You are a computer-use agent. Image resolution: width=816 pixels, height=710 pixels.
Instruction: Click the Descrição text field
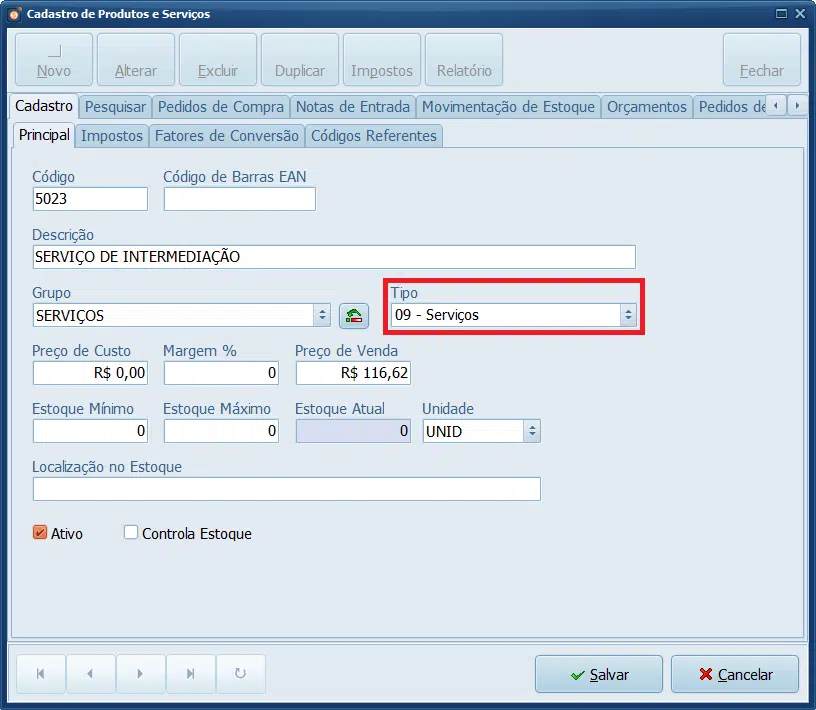click(334, 257)
